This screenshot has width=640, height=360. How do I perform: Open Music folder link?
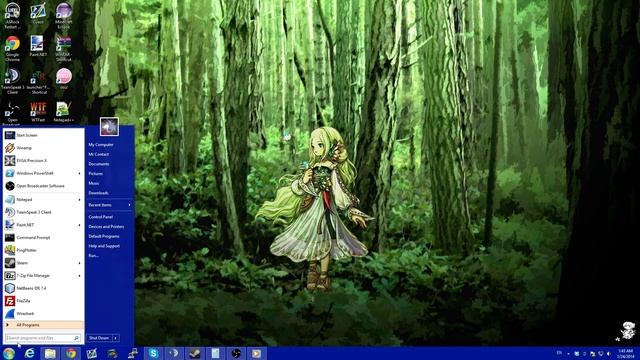click(x=94, y=183)
